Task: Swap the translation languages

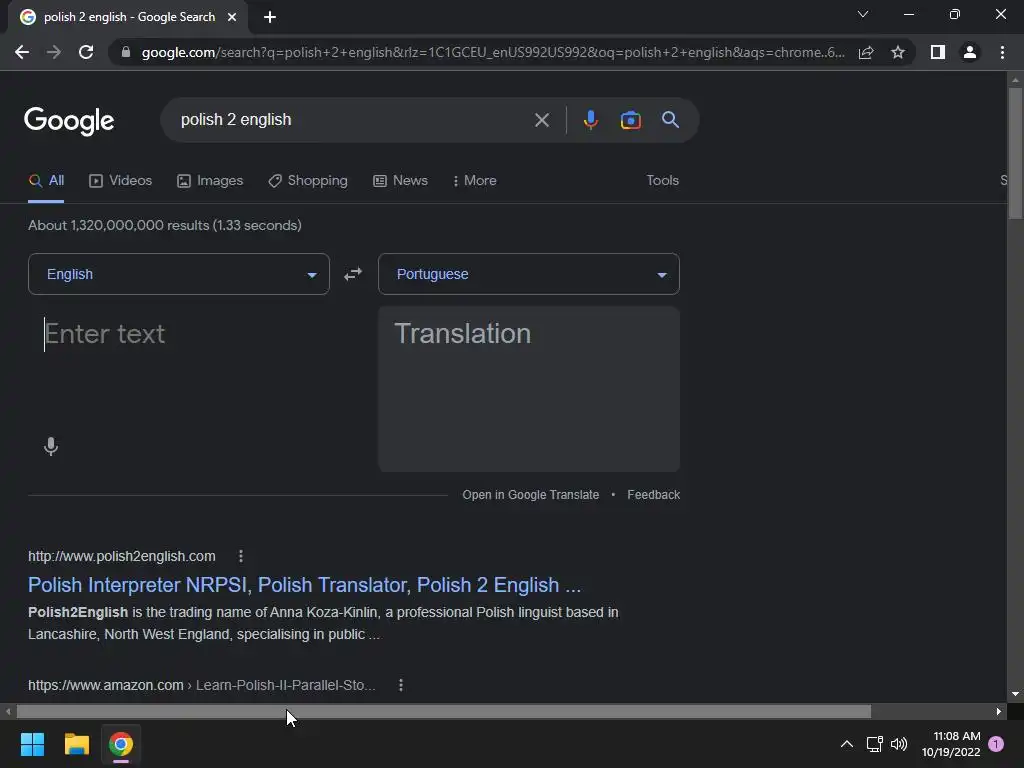Action: pyautogui.click(x=353, y=274)
